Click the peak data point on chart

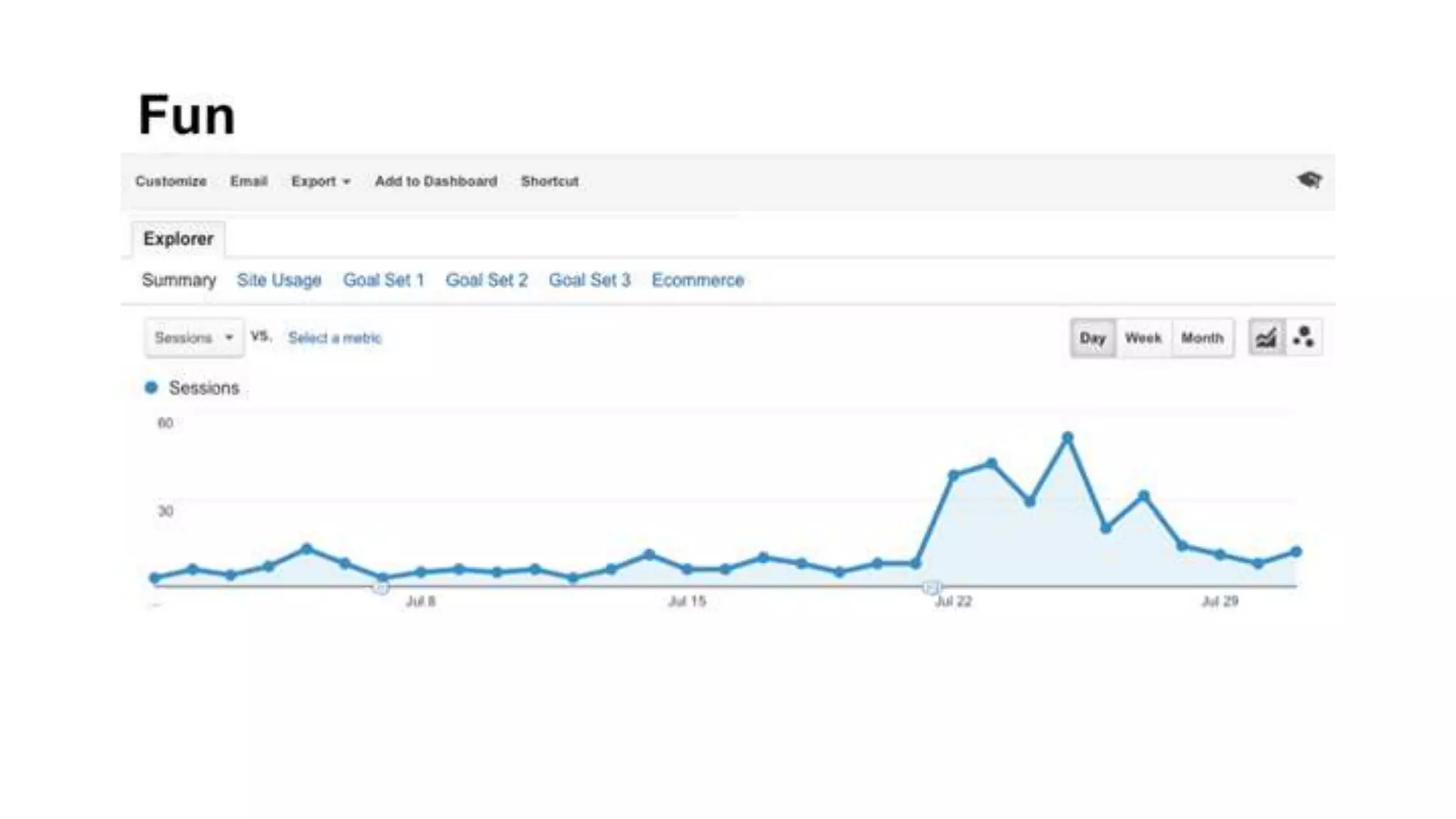click(x=1067, y=438)
